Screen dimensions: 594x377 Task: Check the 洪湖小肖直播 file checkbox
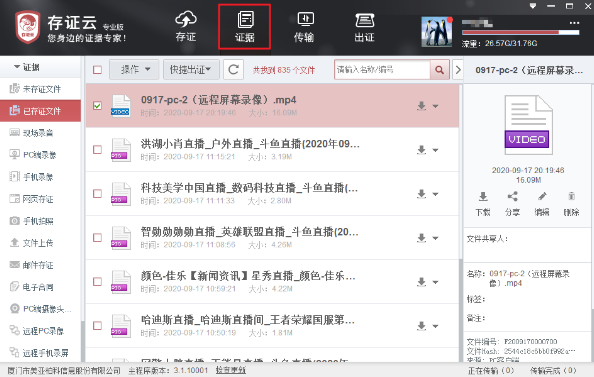point(97,150)
